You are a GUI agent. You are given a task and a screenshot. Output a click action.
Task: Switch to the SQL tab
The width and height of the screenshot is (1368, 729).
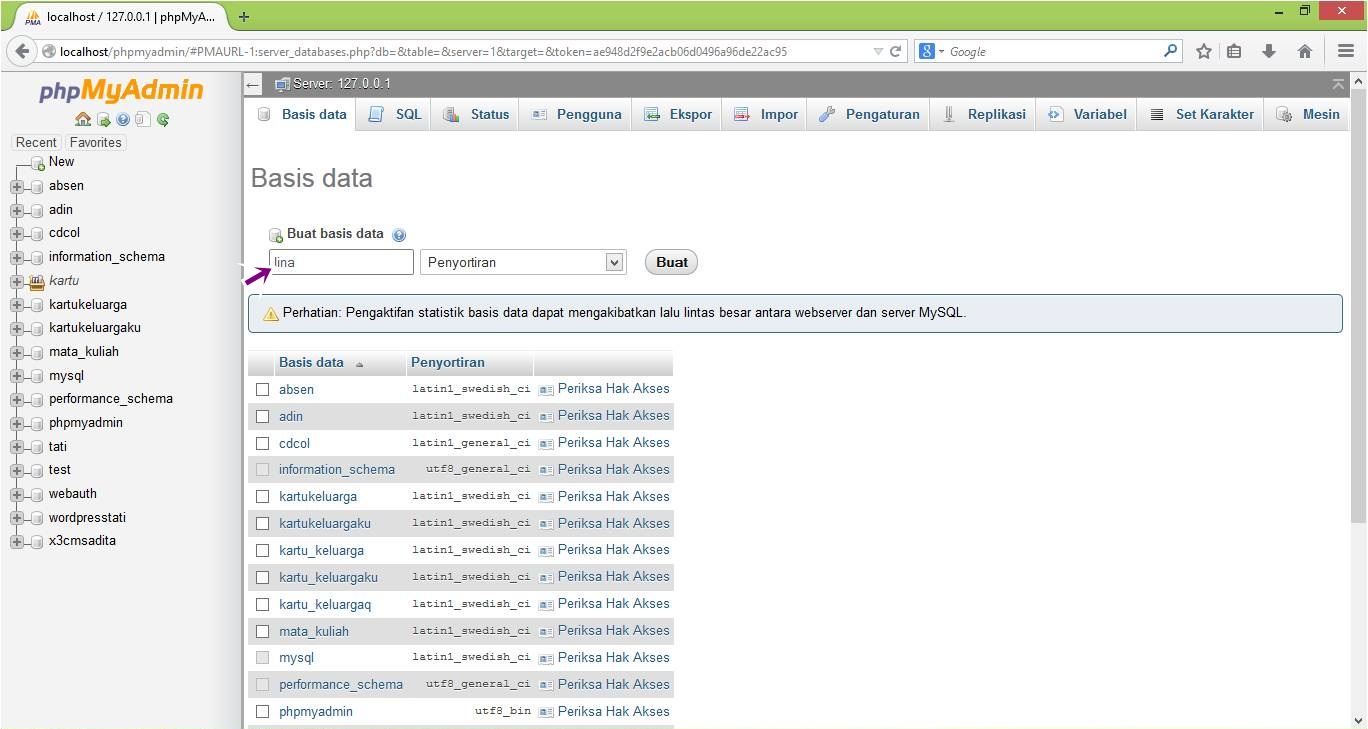[396, 114]
